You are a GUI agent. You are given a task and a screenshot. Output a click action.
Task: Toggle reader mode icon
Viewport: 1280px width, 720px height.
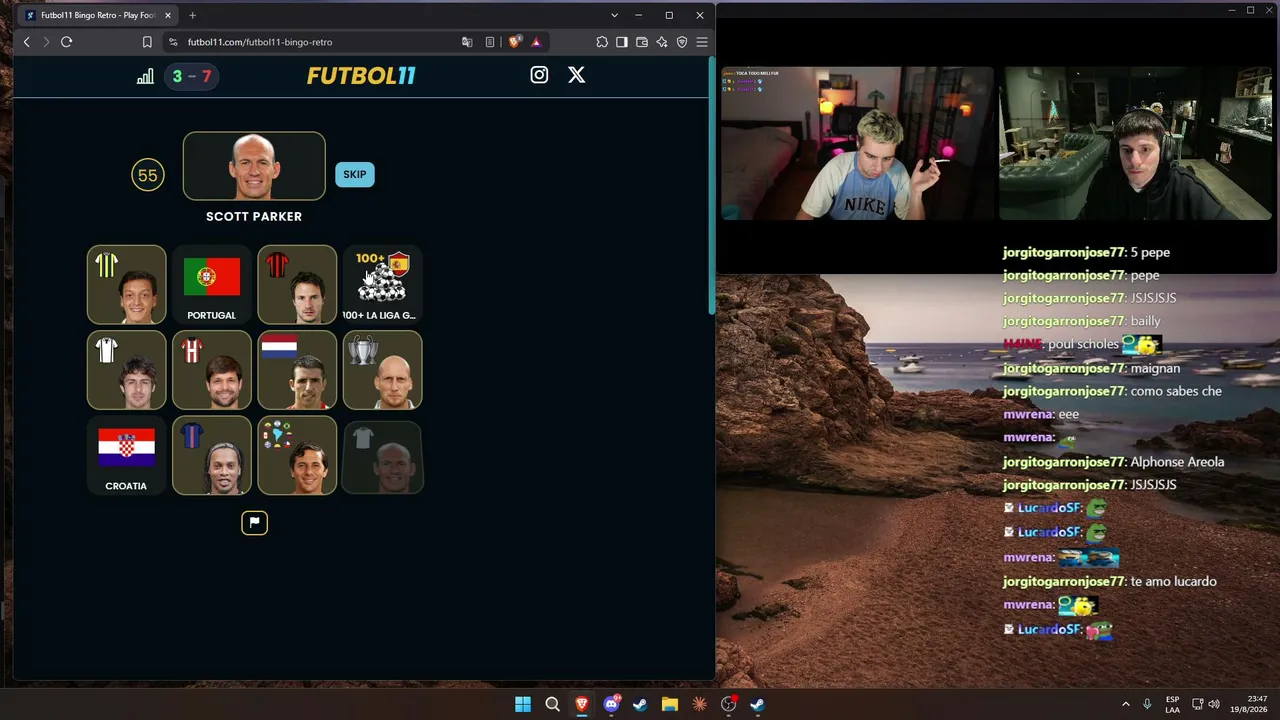[490, 42]
